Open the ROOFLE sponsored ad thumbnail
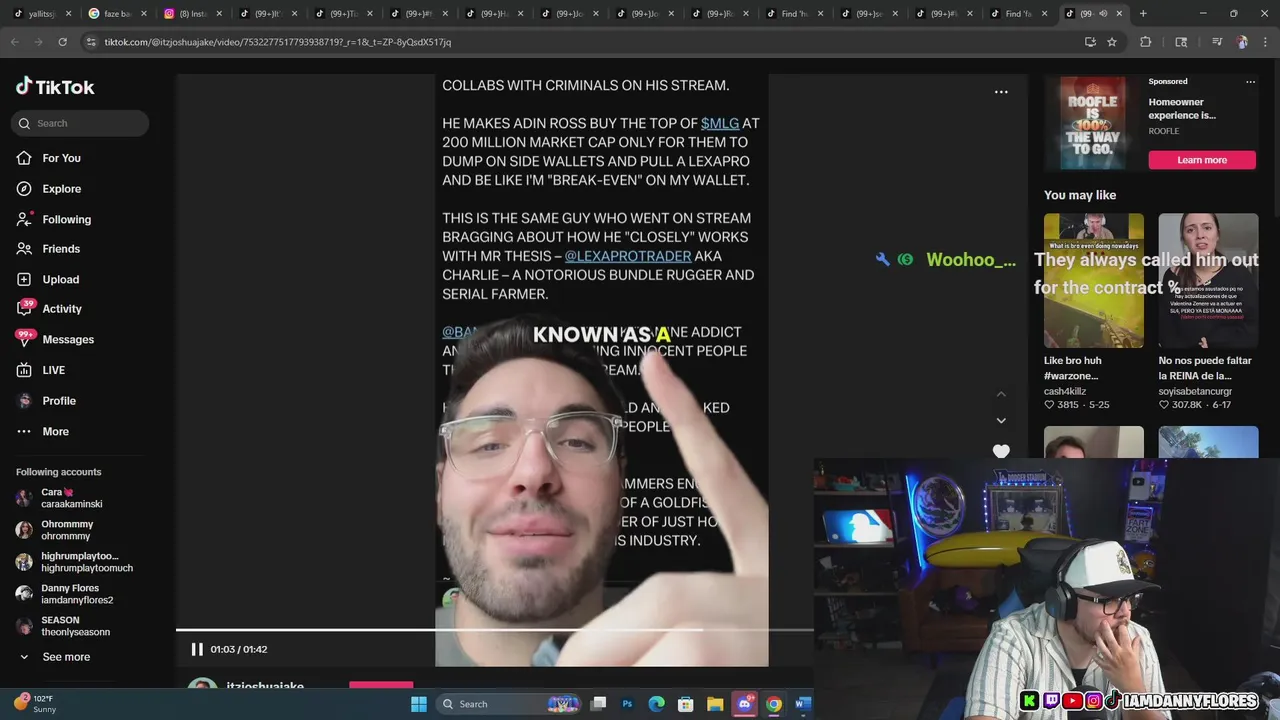The image size is (1280, 720). click(1092, 122)
